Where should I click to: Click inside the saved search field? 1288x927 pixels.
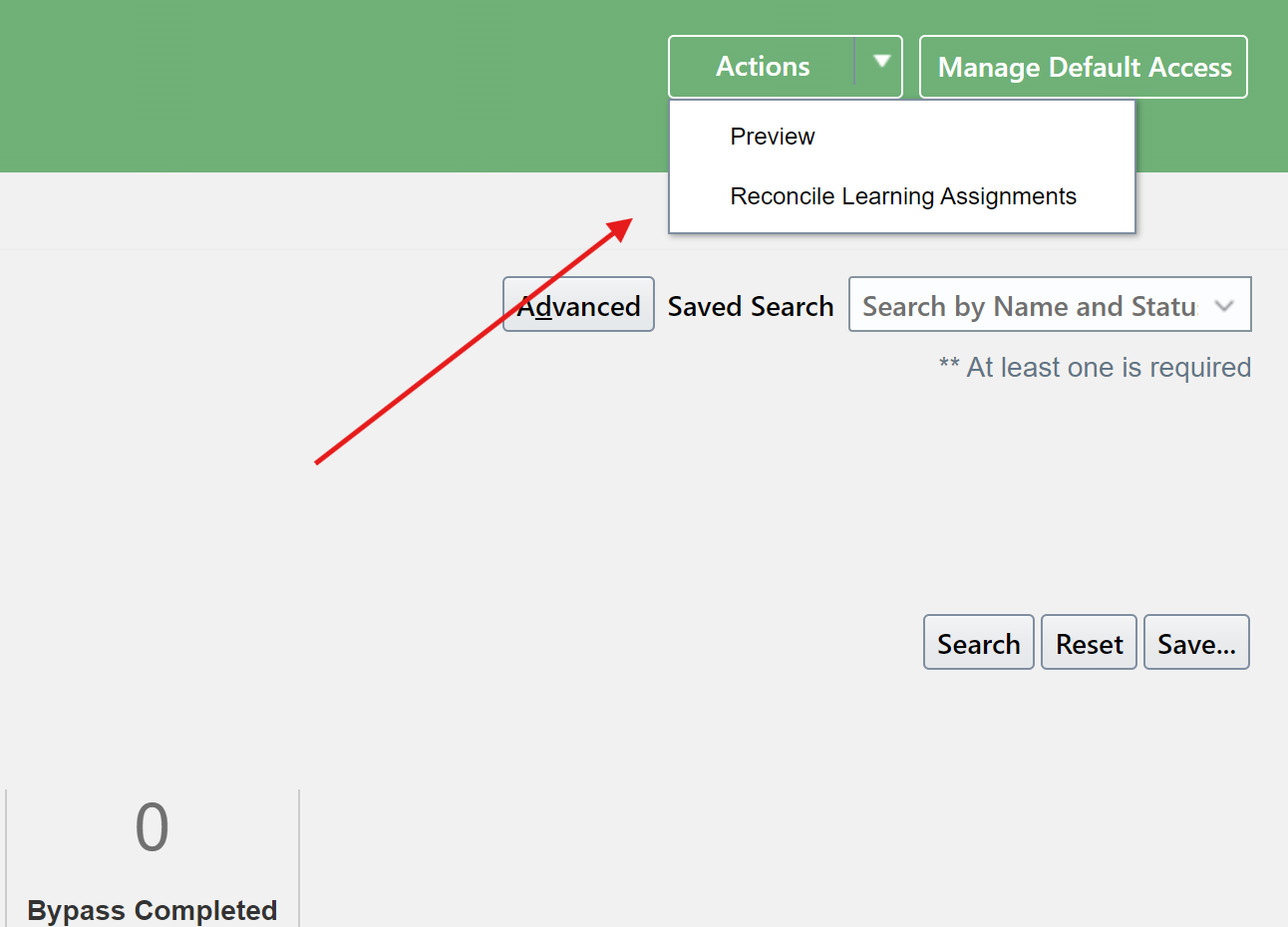coord(1027,304)
